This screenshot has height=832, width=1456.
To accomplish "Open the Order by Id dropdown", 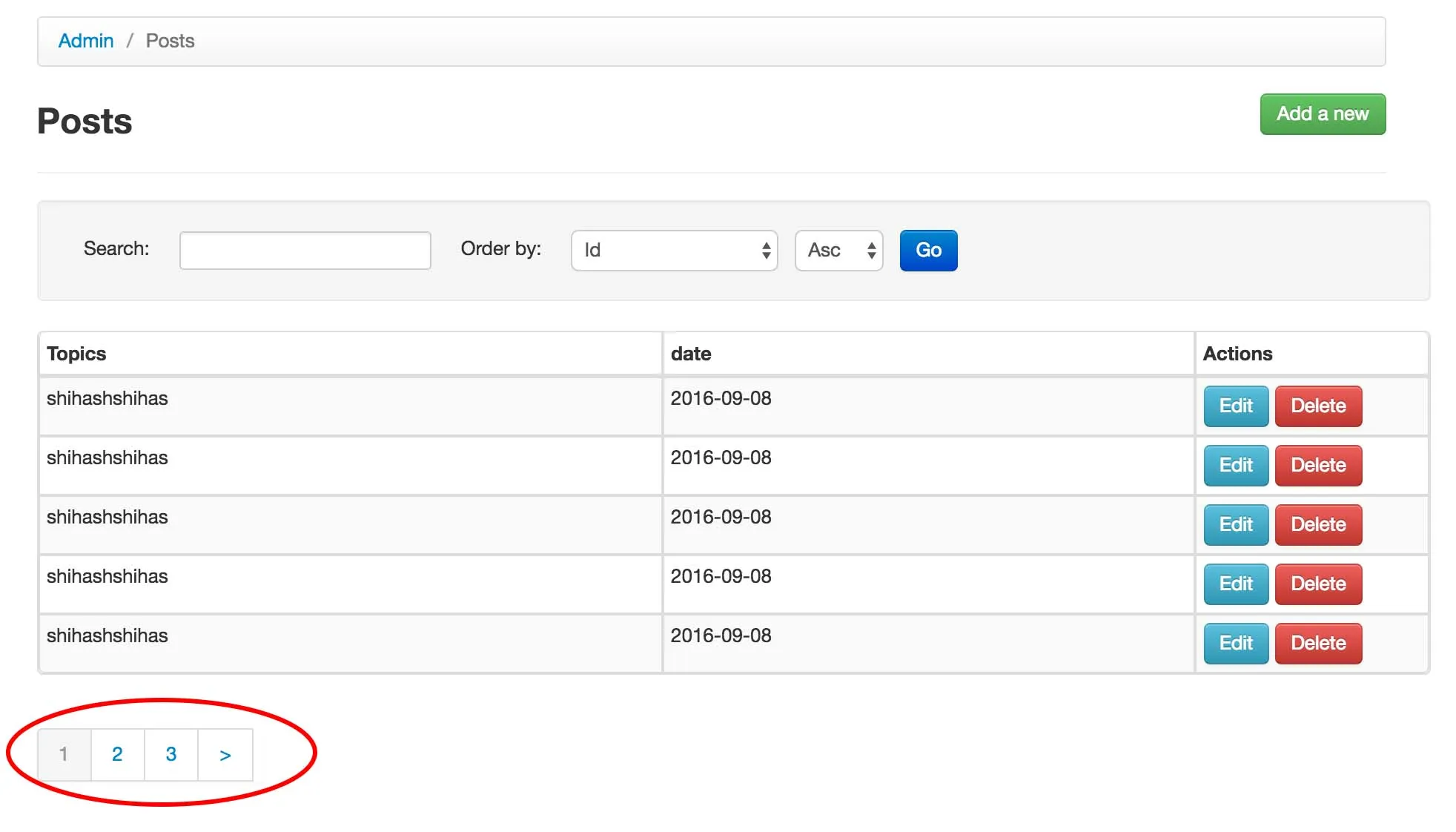I will (x=674, y=251).
